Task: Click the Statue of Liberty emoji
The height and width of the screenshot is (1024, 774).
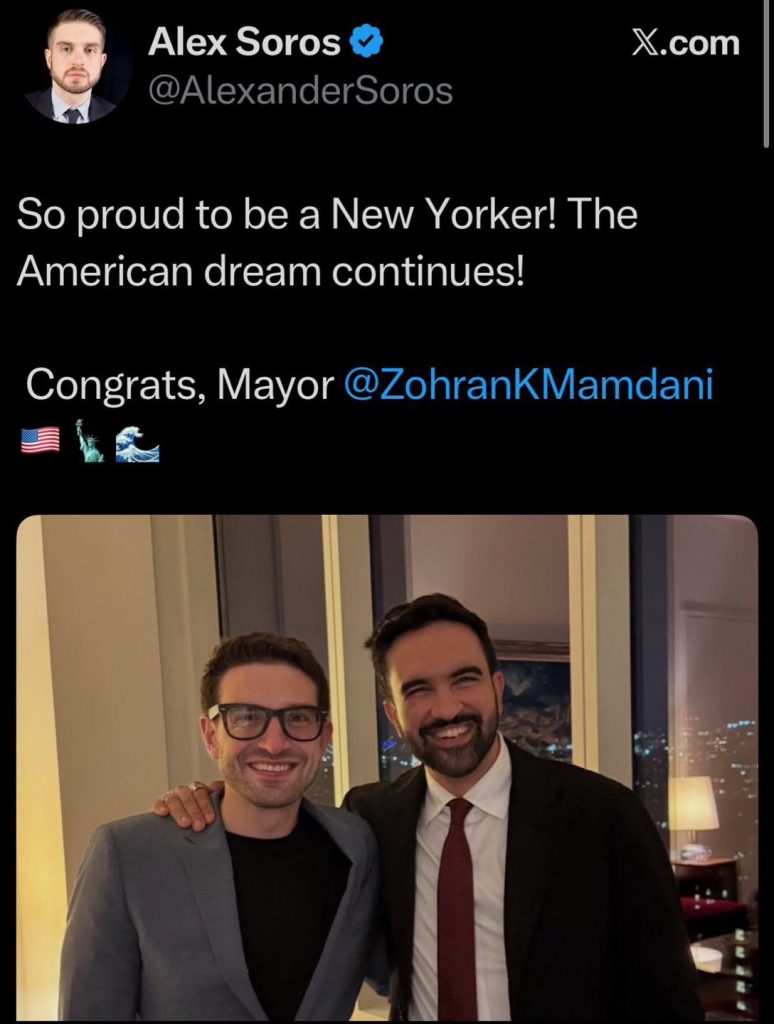Action: (x=90, y=440)
